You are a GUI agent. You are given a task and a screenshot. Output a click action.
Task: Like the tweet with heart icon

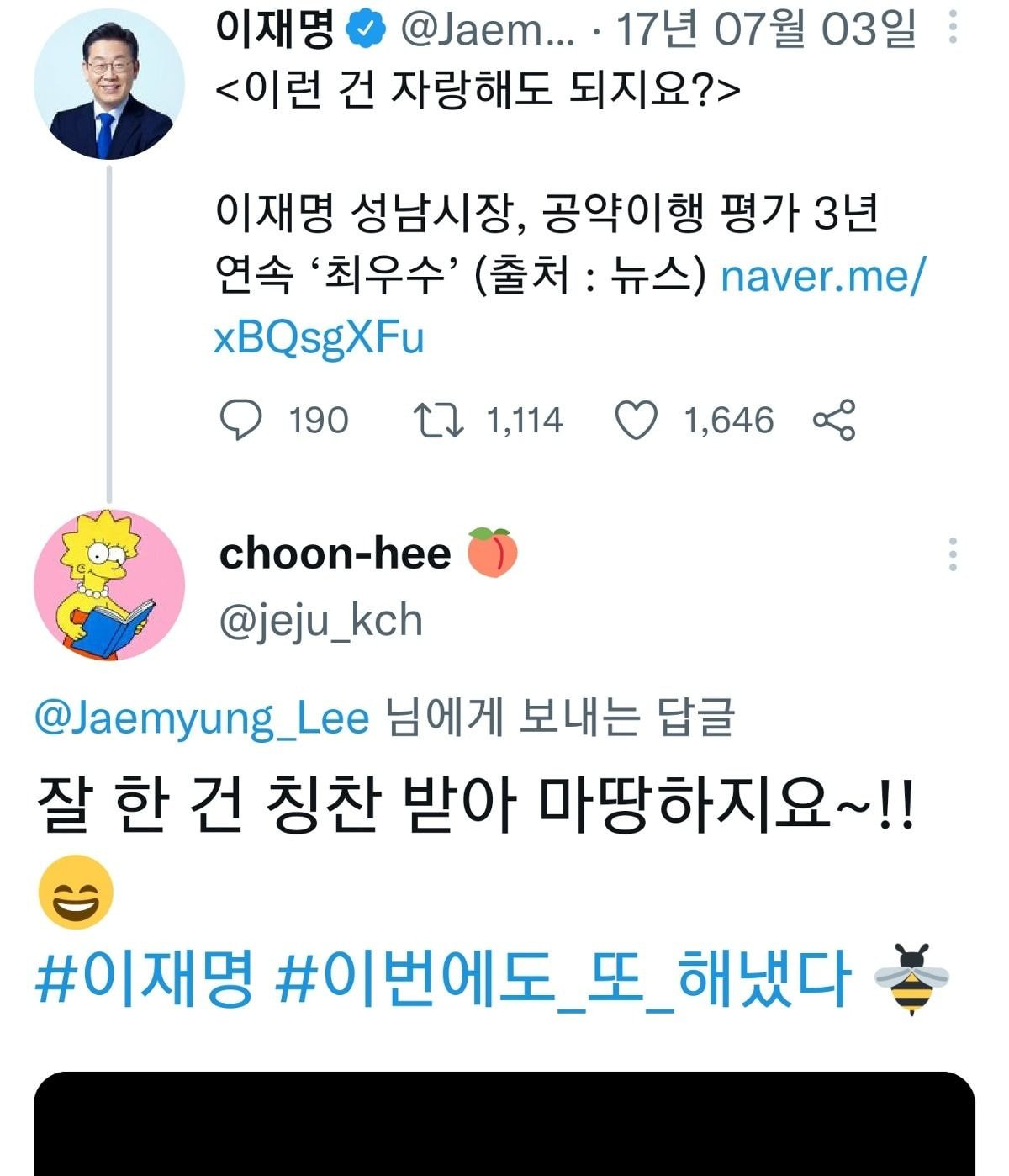click(x=637, y=421)
